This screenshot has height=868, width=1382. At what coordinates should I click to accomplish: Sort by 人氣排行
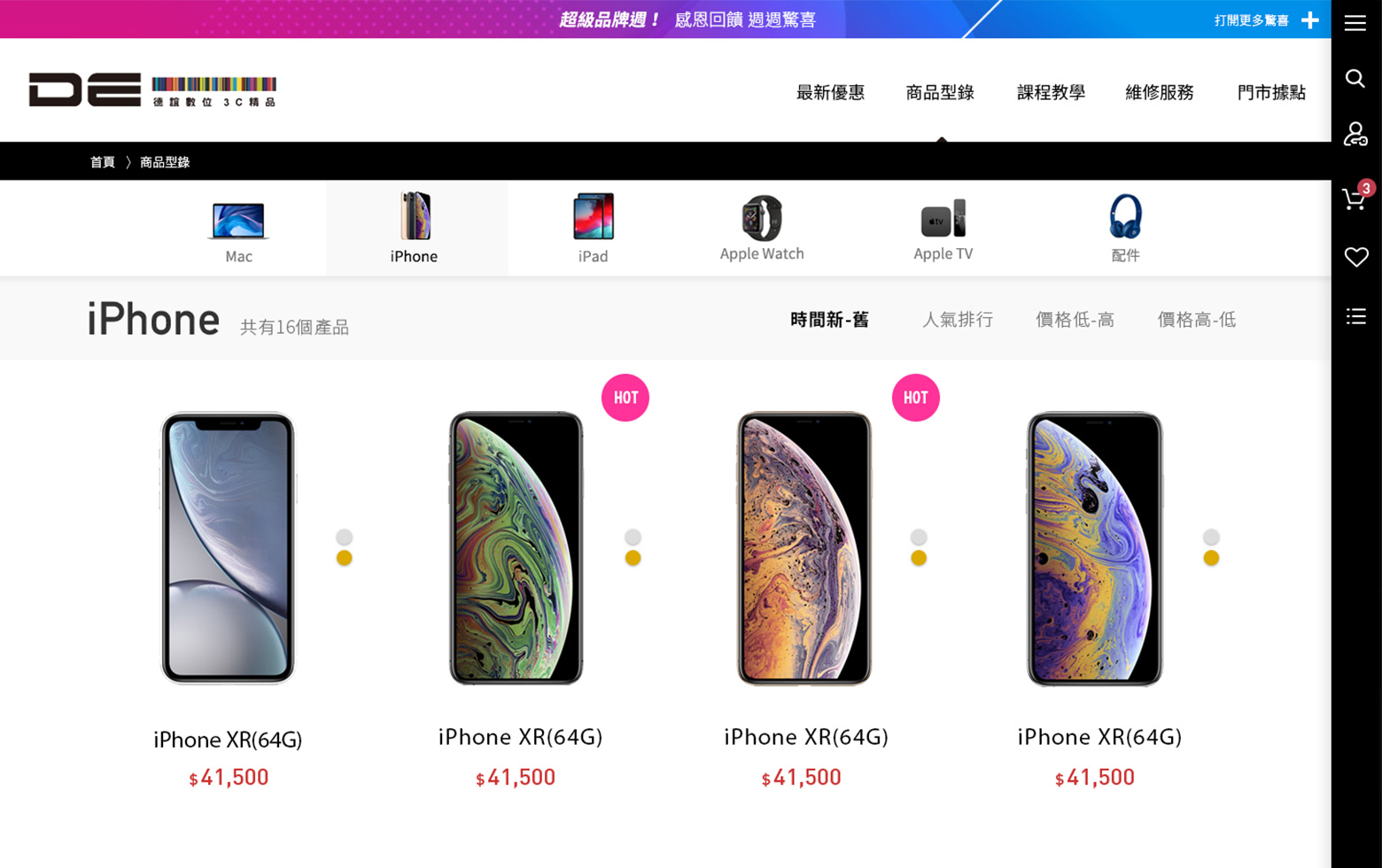(x=958, y=319)
